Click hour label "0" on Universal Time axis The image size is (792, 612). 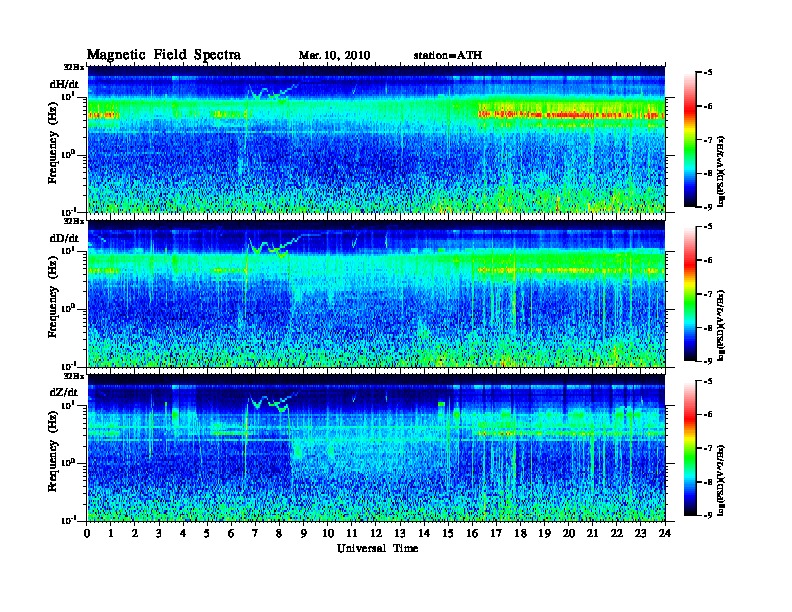tap(87, 533)
